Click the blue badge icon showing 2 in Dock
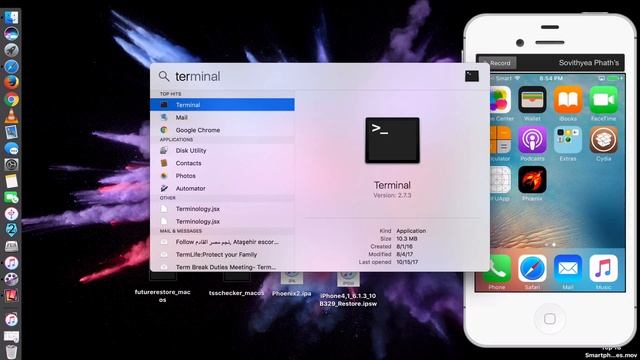 (x=11, y=230)
